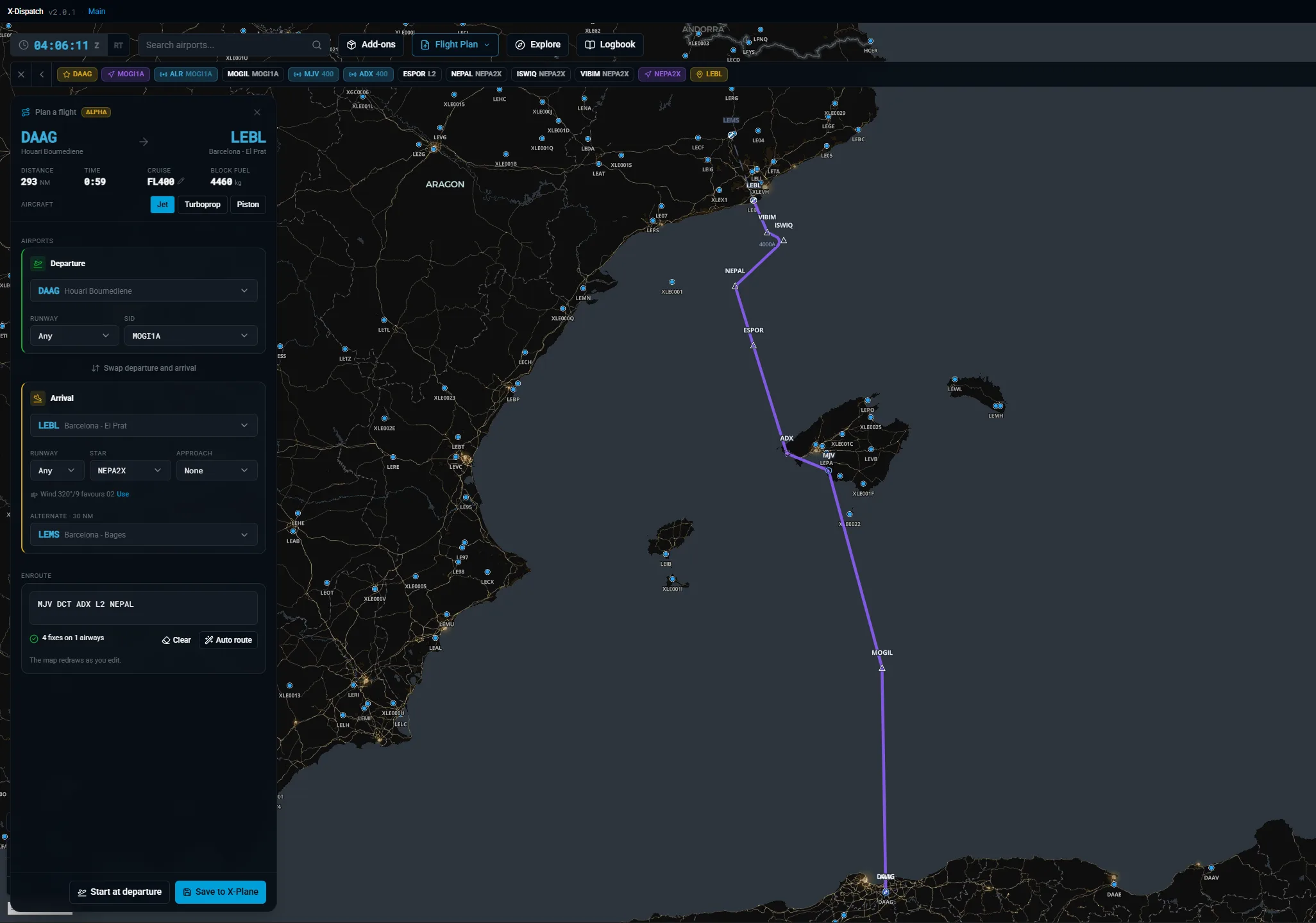Click Save to X-Plane
1316x923 pixels.
(x=221, y=892)
